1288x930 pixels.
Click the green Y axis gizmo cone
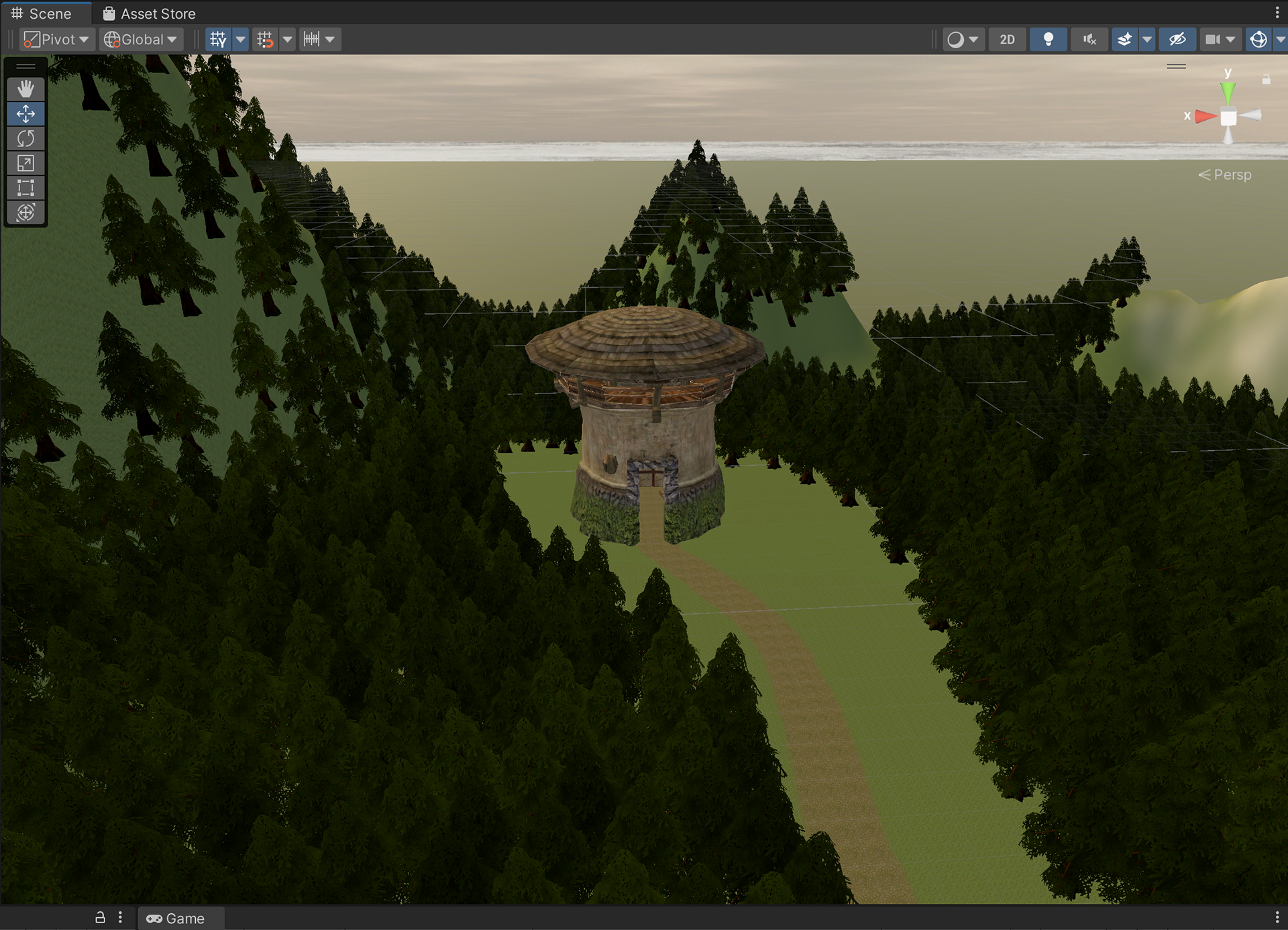pyautogui.click(x=1228, y=91)
